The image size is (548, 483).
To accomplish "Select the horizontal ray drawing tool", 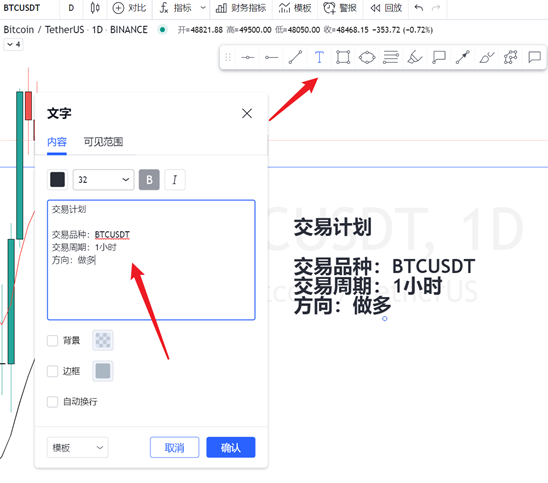I will (x=271, y=57).
